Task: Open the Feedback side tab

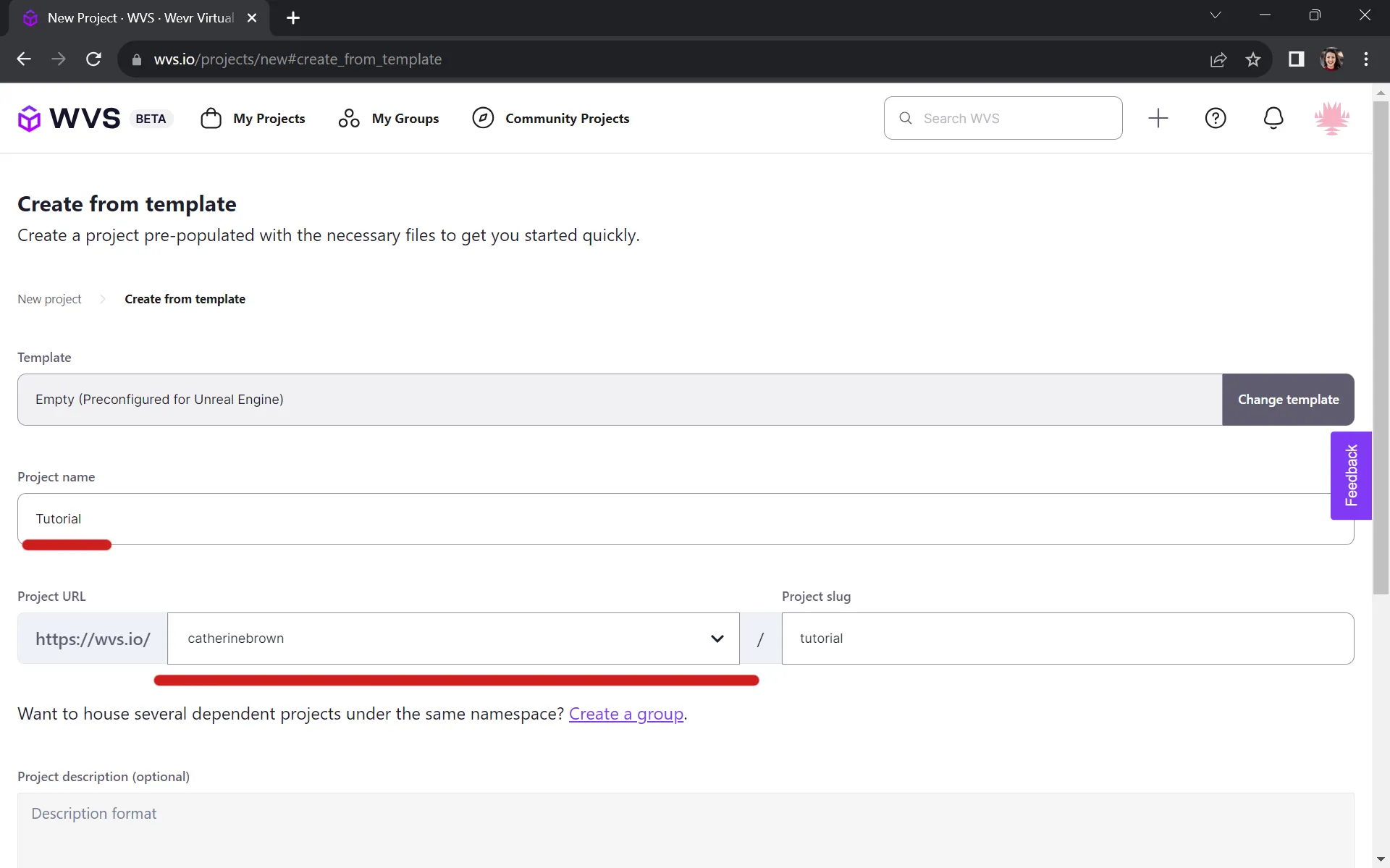Action: [x=1350, y=476]
